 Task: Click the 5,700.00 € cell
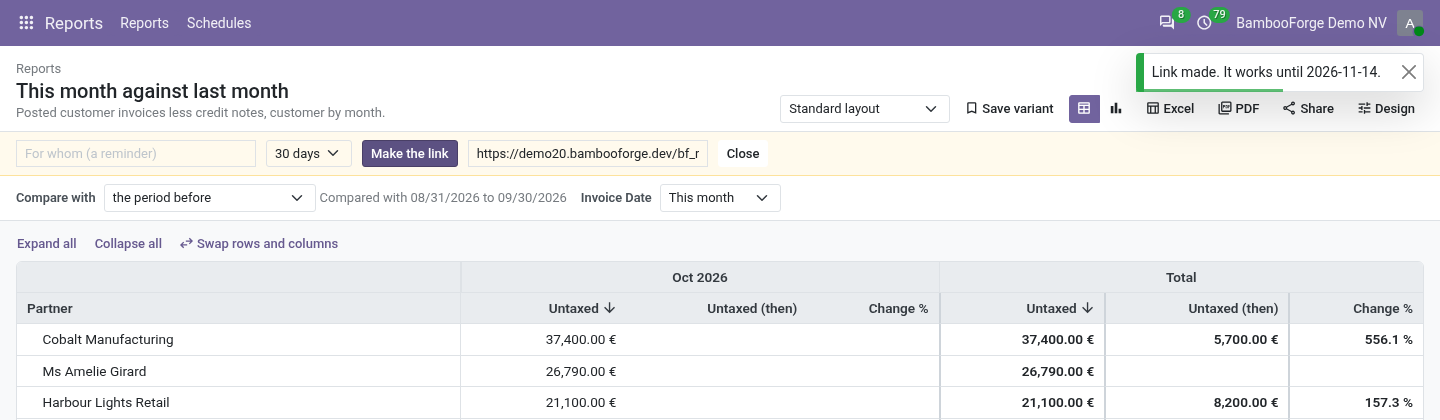point(1197,340)
